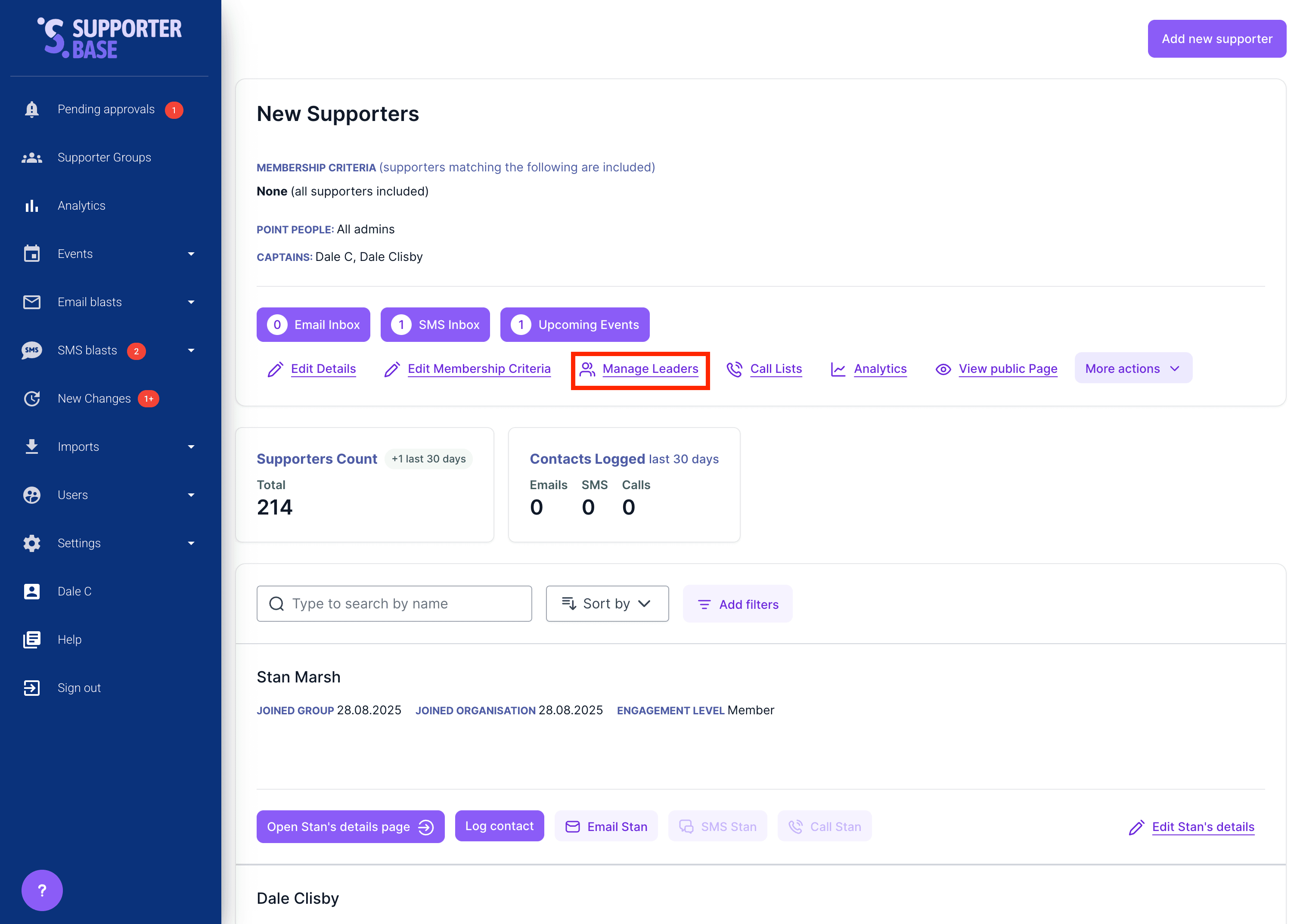The height and width of the screenshot is (924, 1297).
Task: Expand the Events sidebar menu
Action: coord(191,254)
